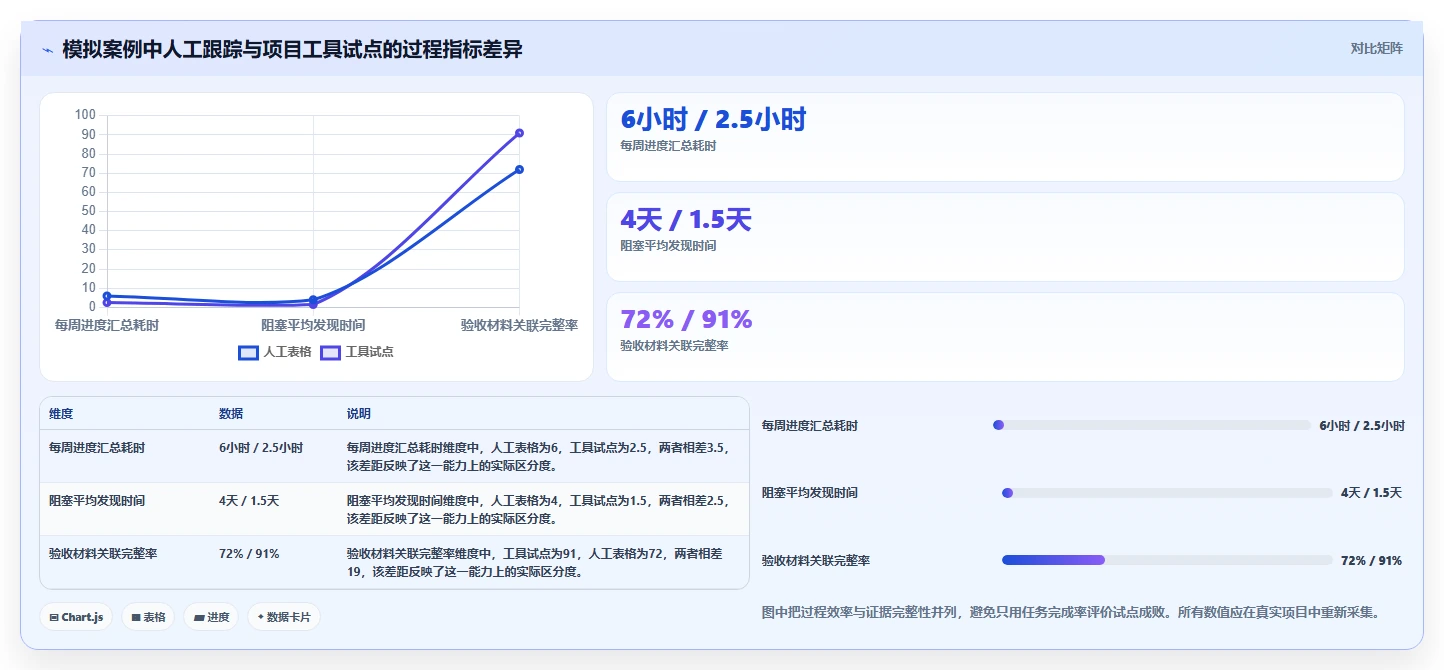The height and width of the screenshot is (670, 1444).
Task: Click the y-axis value 100
Action: 85,115
